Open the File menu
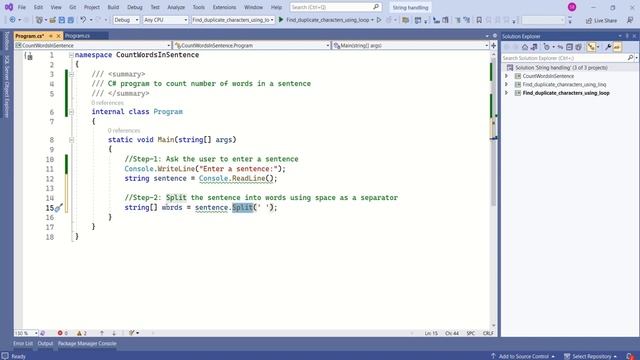Viewport: 640px width, 360px height. [22, 7]
